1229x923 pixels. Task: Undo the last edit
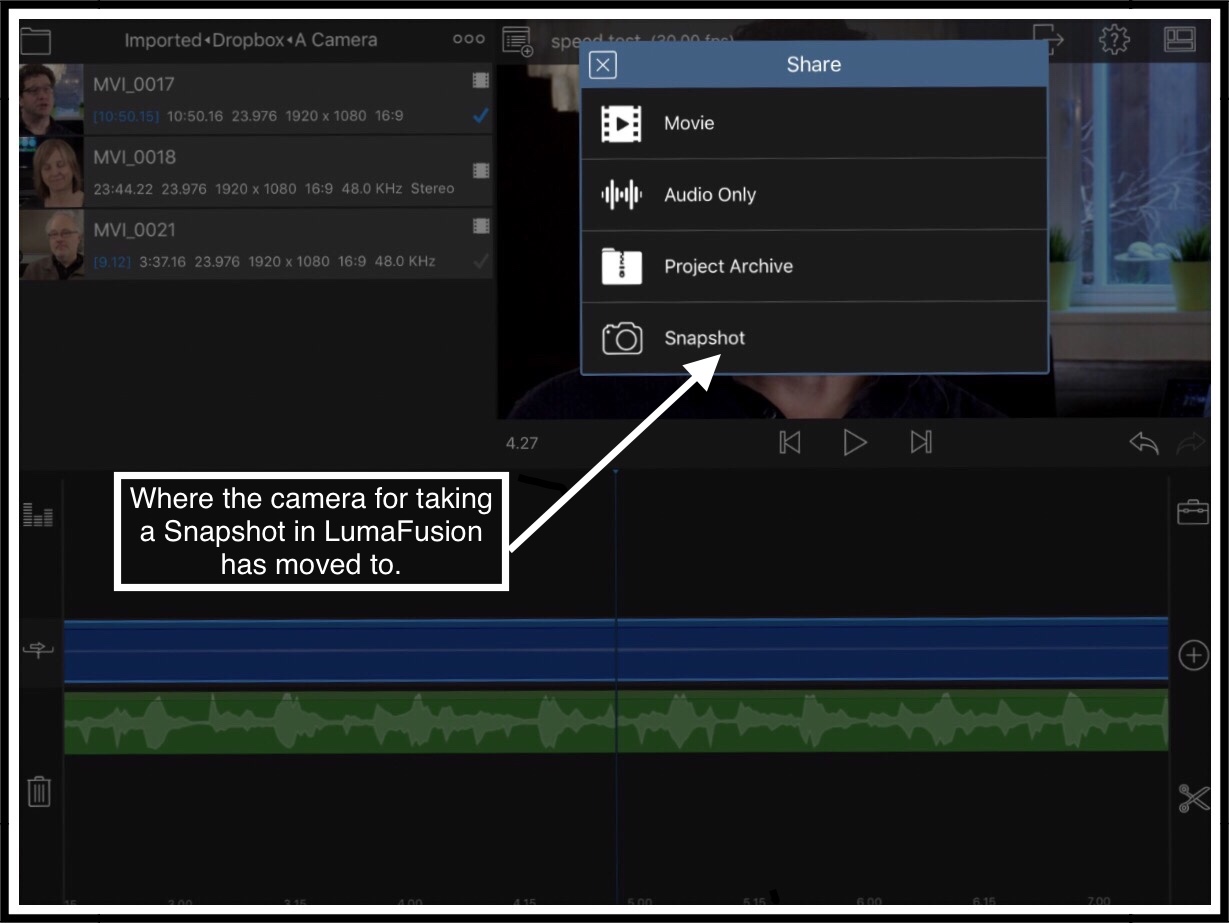(x=1144, y=443)
